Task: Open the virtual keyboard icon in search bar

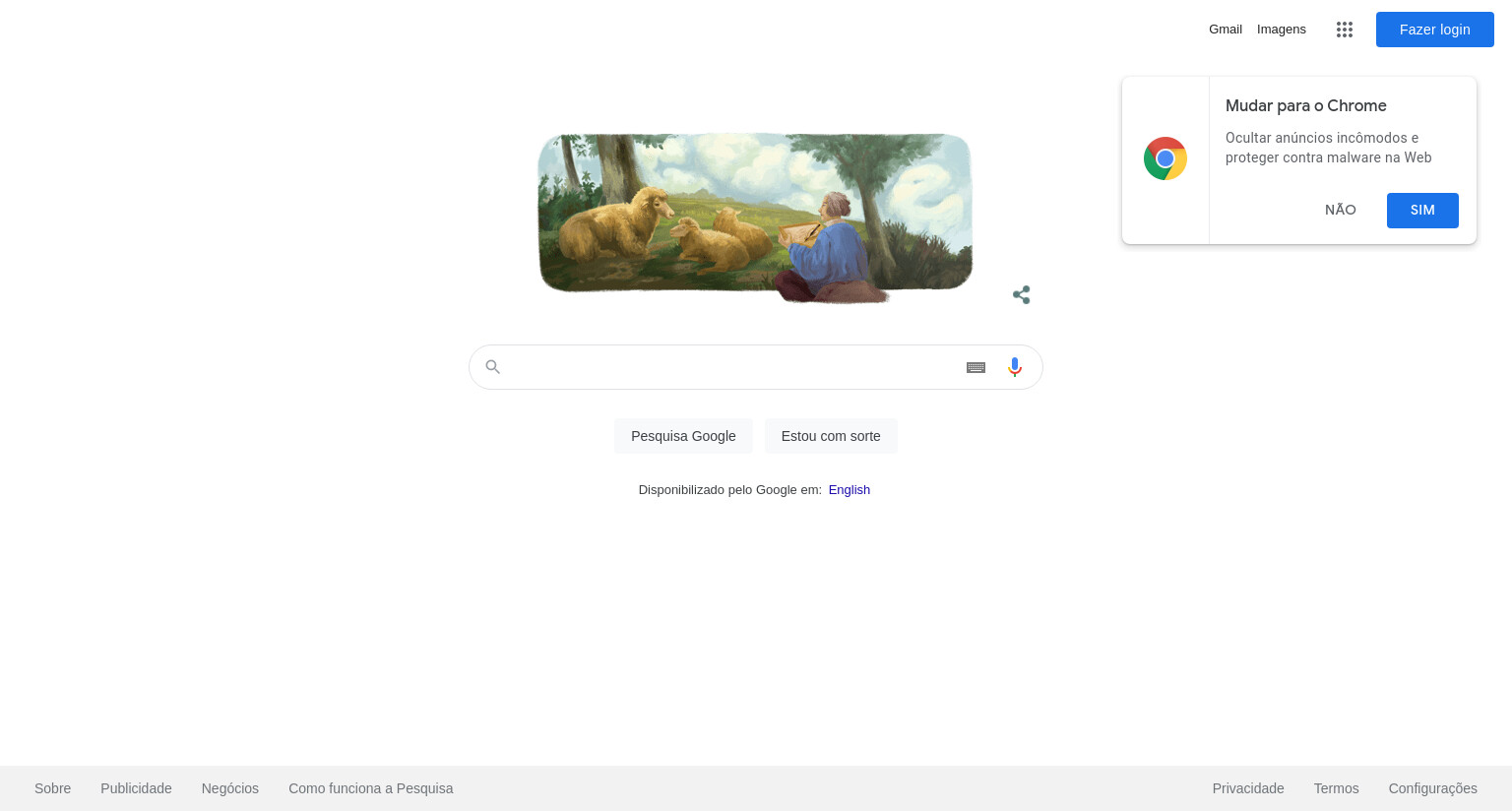Action: (976, 367)
